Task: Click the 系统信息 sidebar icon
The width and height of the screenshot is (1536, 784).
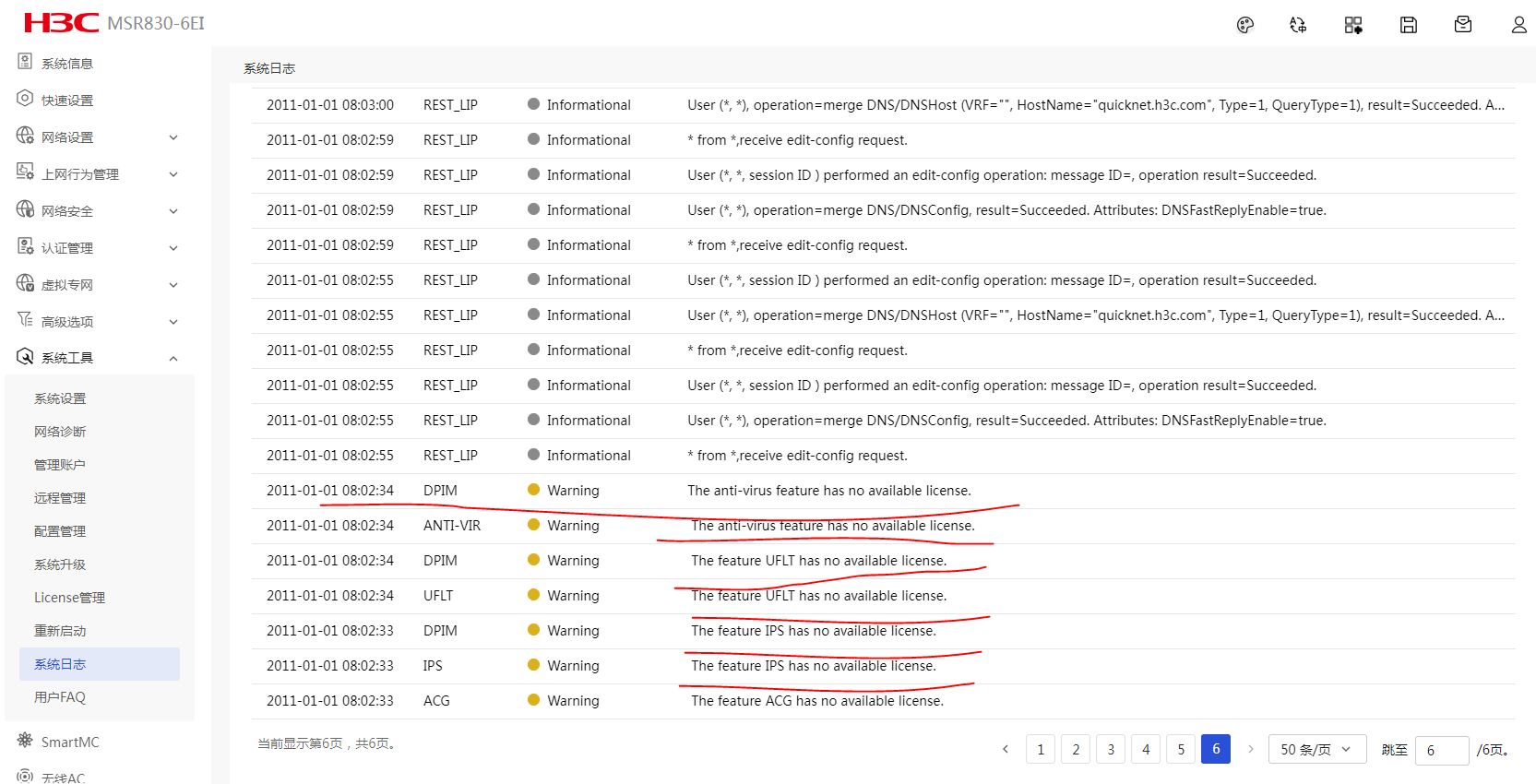Action: pyautogui.click(x=25, y=62)
